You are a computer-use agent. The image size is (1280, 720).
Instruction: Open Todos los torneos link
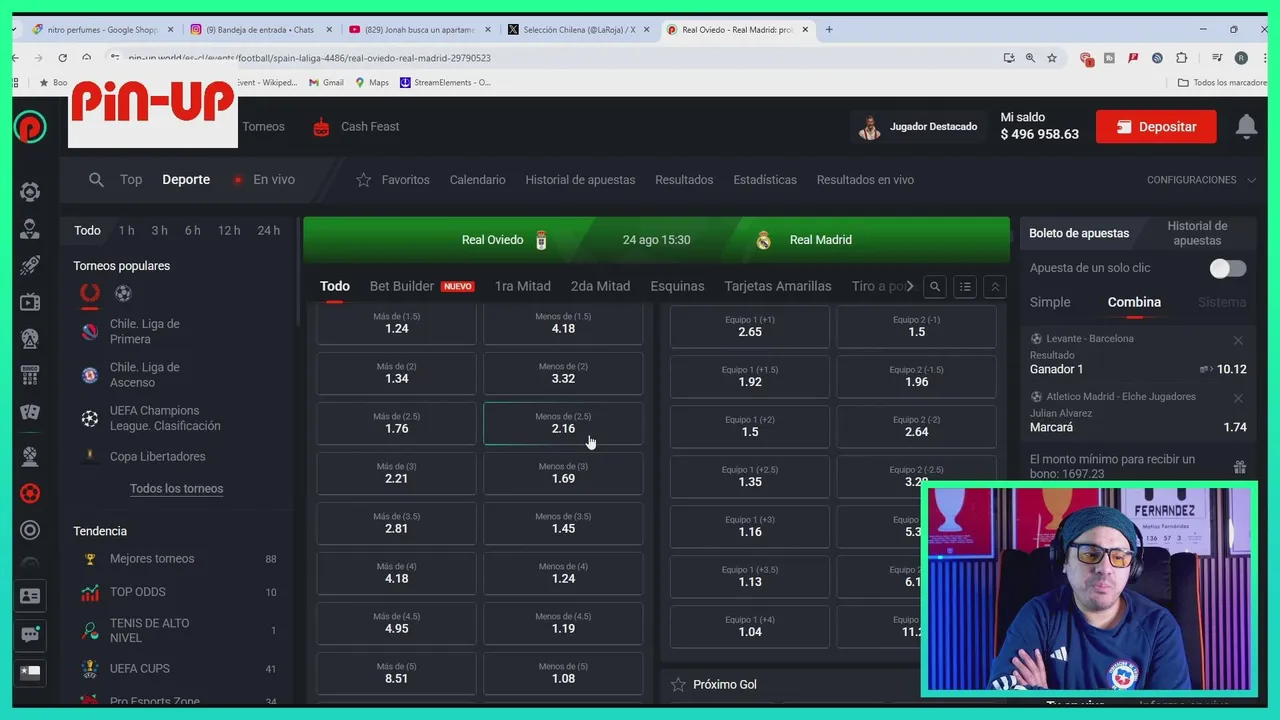coord(176,489)
